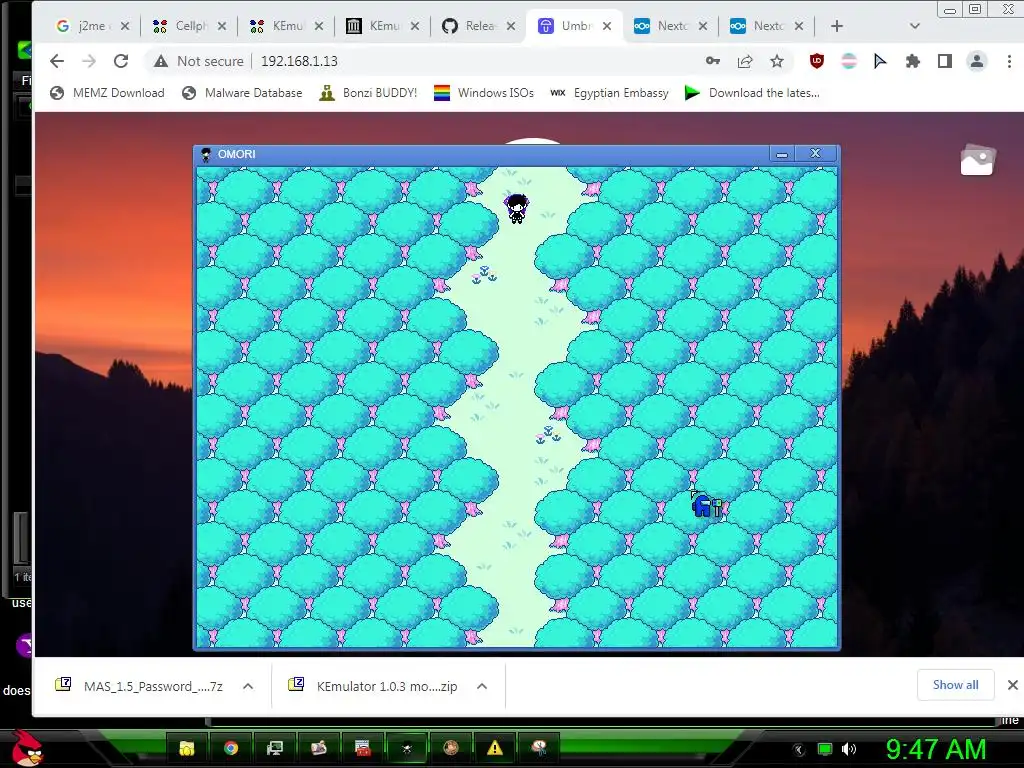Viewport: 1024px width, 768px height.
Task: Open the Extensions puzzle menu
Action: (x=912, y=61)
